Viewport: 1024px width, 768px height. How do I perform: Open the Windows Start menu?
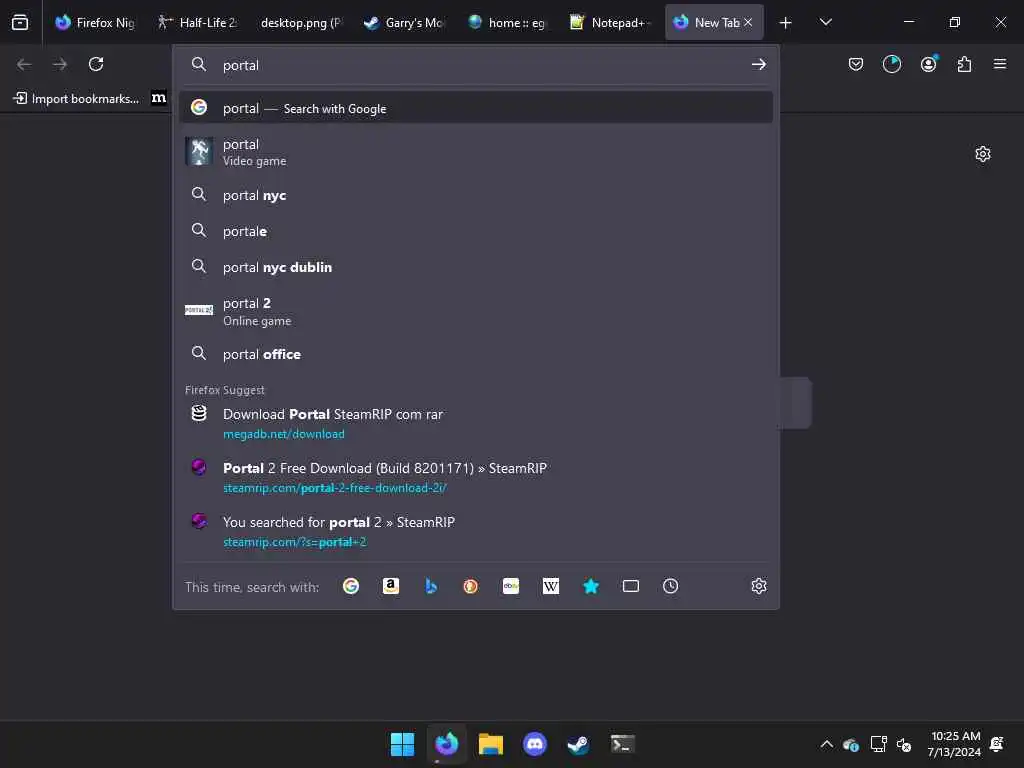402,744
